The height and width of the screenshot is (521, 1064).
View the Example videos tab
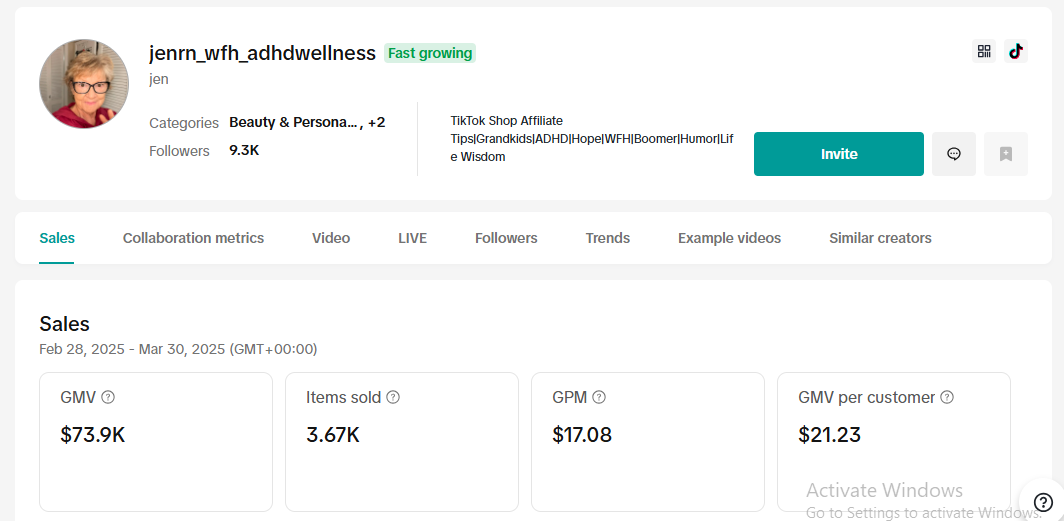(x=729, y=238)
